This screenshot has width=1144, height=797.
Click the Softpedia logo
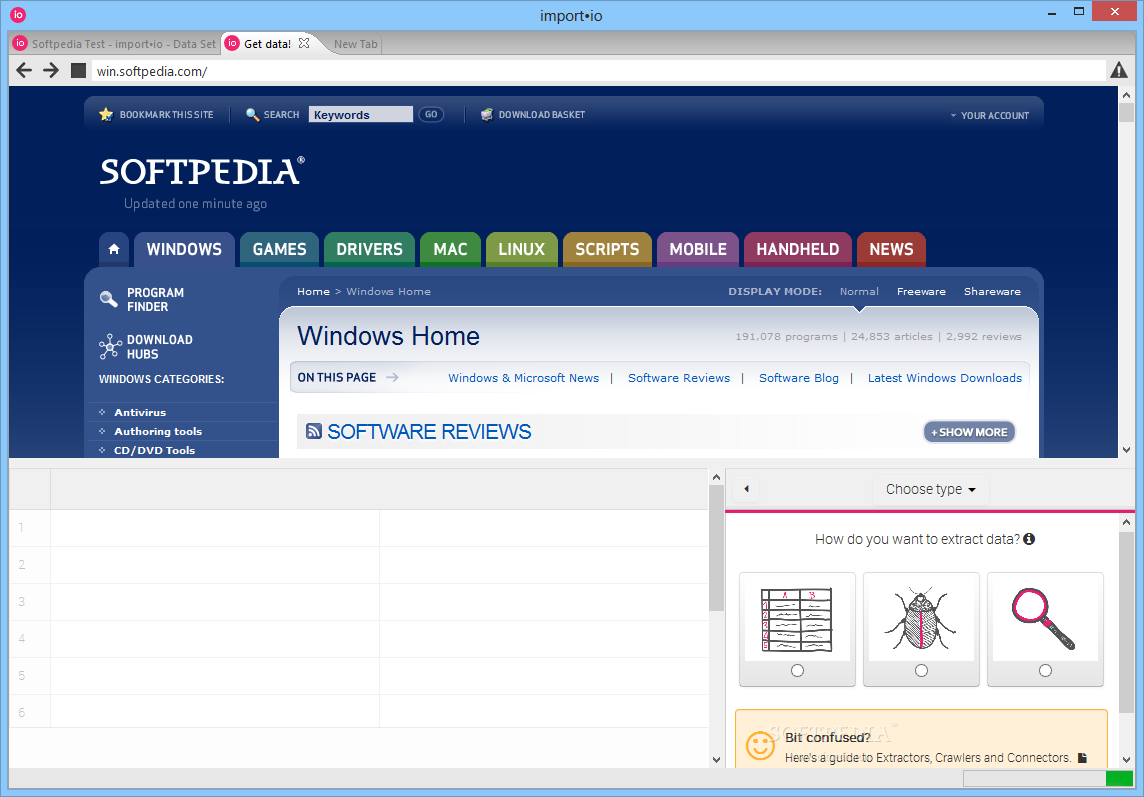(x=202, y=172)
